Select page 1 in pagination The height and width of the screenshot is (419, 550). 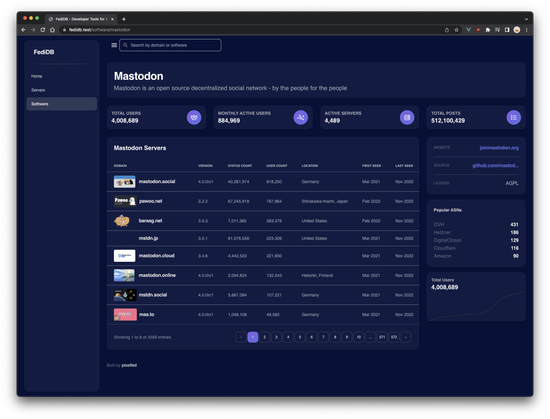253,337
